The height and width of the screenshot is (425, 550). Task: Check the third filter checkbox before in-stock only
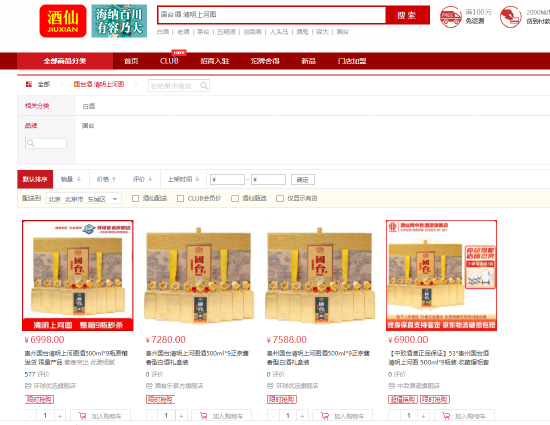(235, 198)
